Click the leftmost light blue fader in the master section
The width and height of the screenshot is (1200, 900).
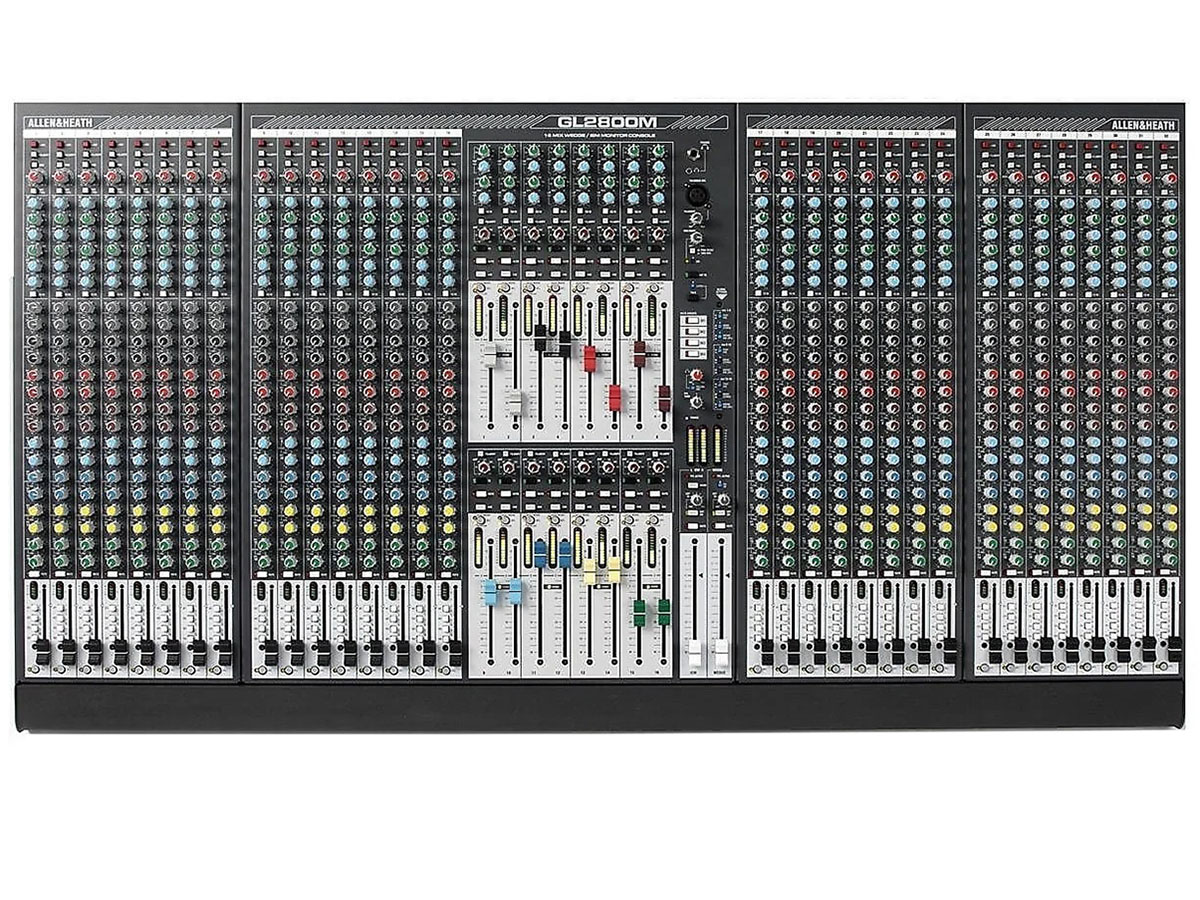(490, 591)
